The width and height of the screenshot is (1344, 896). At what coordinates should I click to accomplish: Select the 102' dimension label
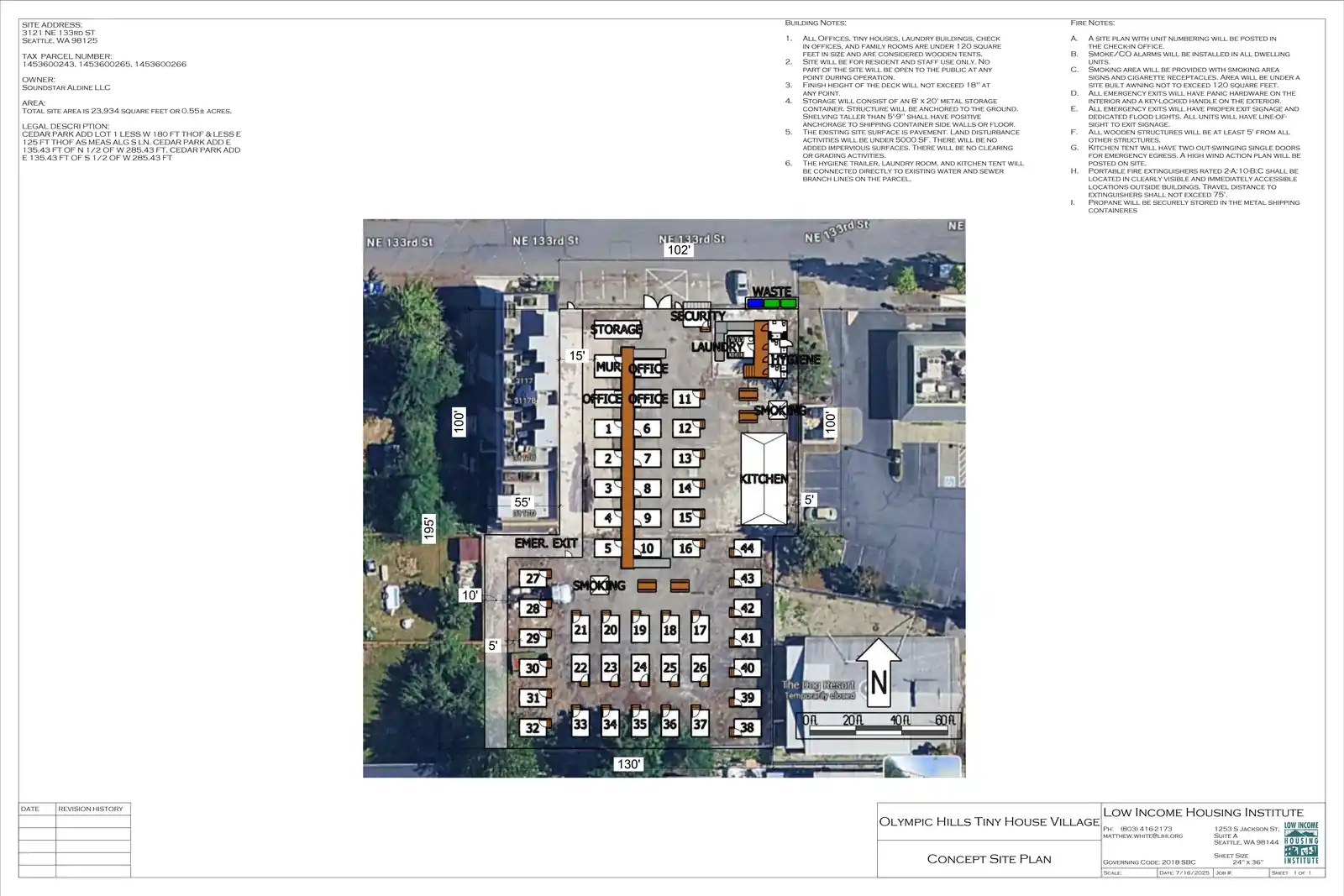coord(679,250)
